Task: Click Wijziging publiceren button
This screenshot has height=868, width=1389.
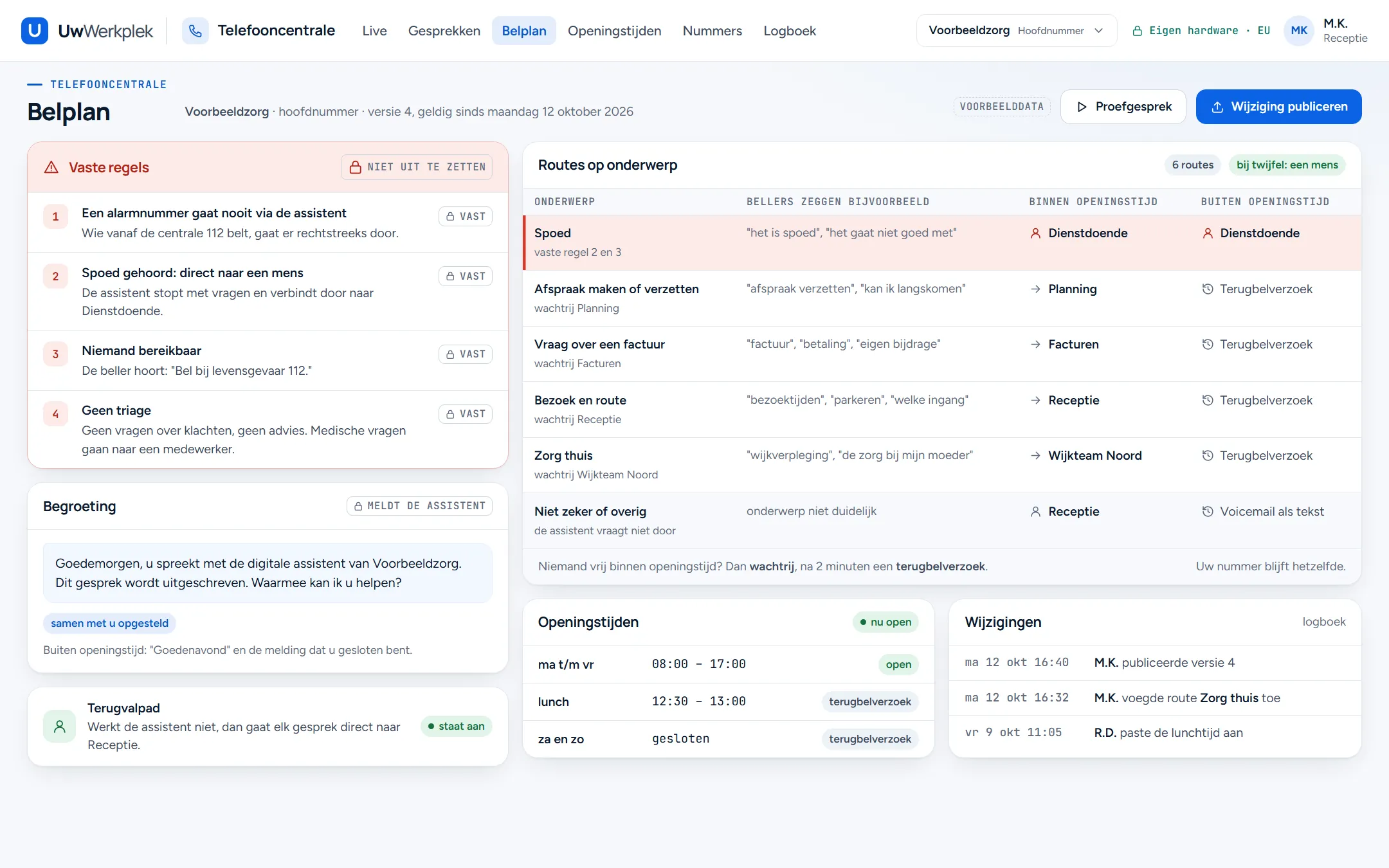Action: click(1278, 107)
